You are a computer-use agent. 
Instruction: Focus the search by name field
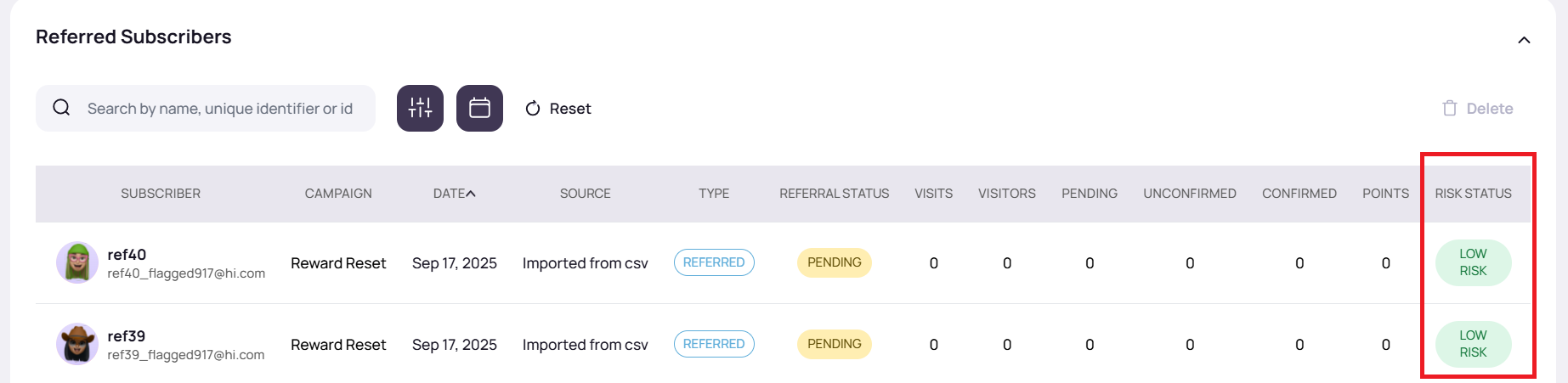click(220, 109)
